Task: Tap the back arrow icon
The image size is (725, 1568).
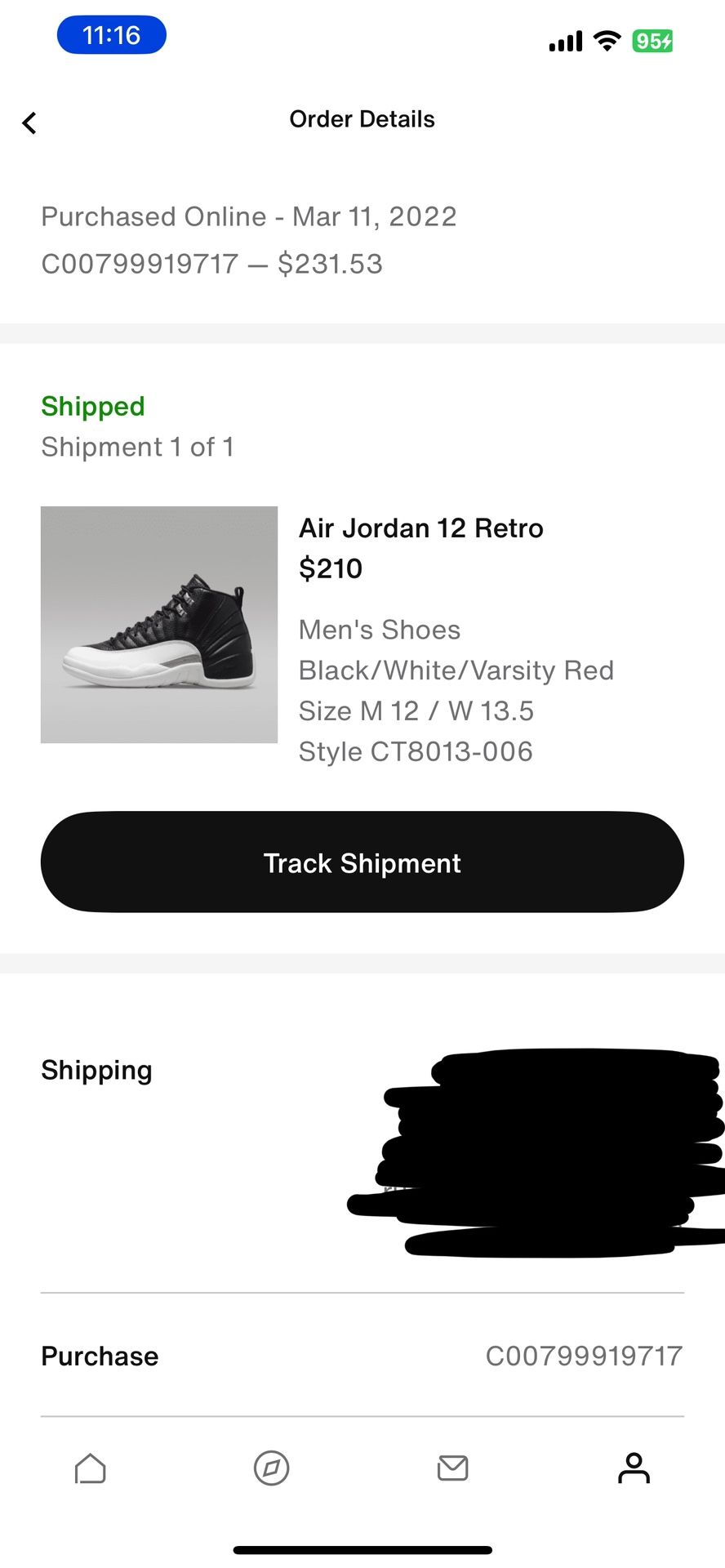Action: coord(29,122)
